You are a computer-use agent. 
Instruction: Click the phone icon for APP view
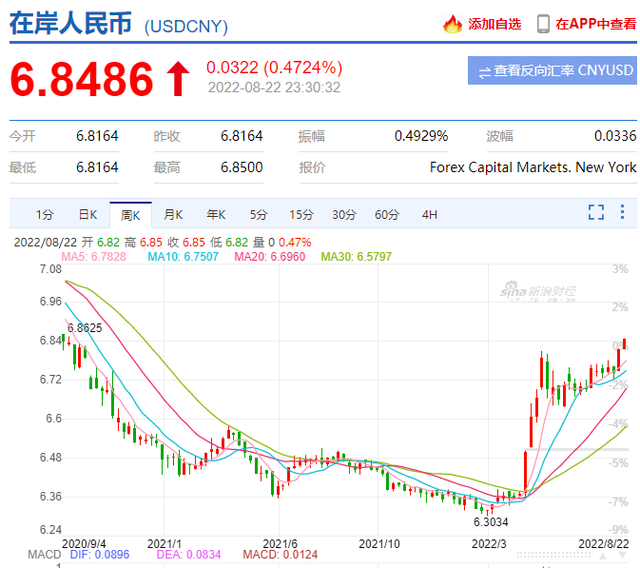(x=543, y=23)
